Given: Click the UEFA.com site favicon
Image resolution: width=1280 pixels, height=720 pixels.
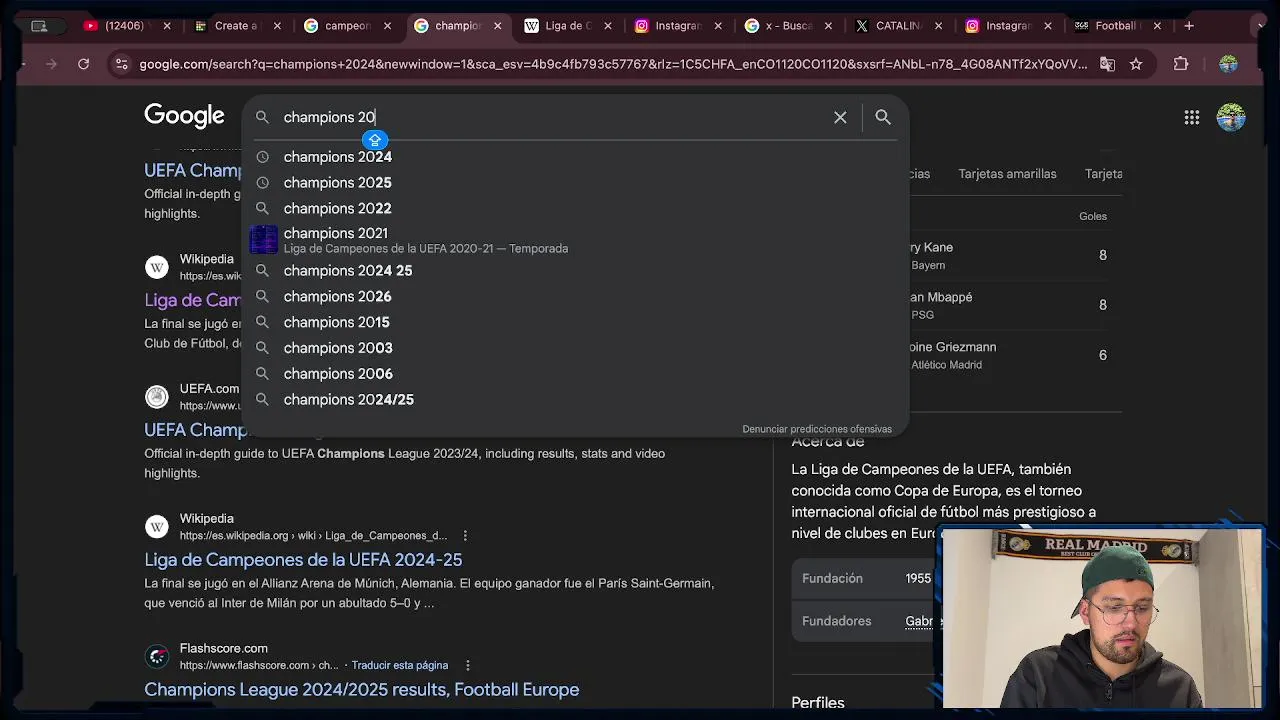Looking at the screenshot, I should coord(157,397).
